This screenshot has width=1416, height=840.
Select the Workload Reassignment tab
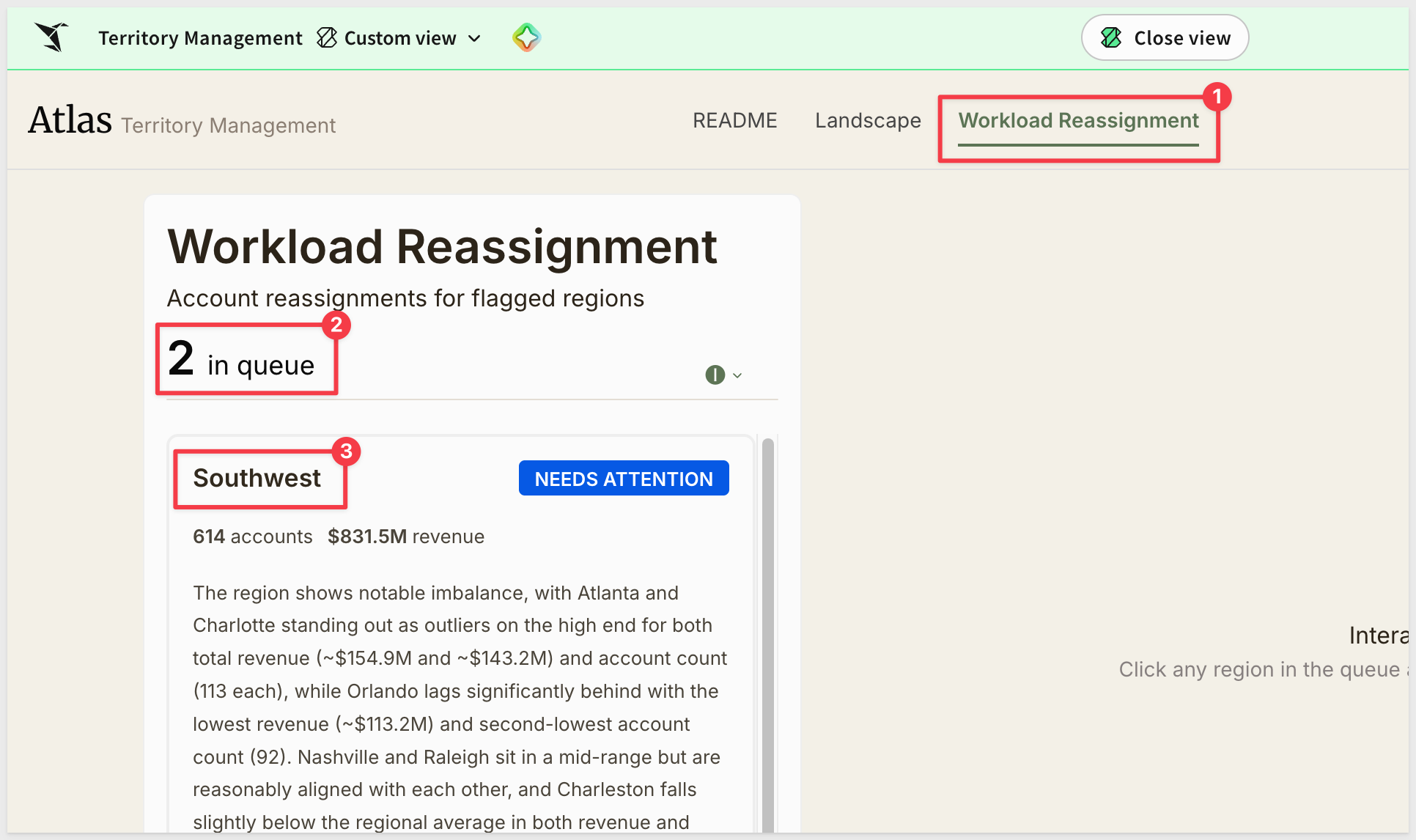coord(1078,120)
